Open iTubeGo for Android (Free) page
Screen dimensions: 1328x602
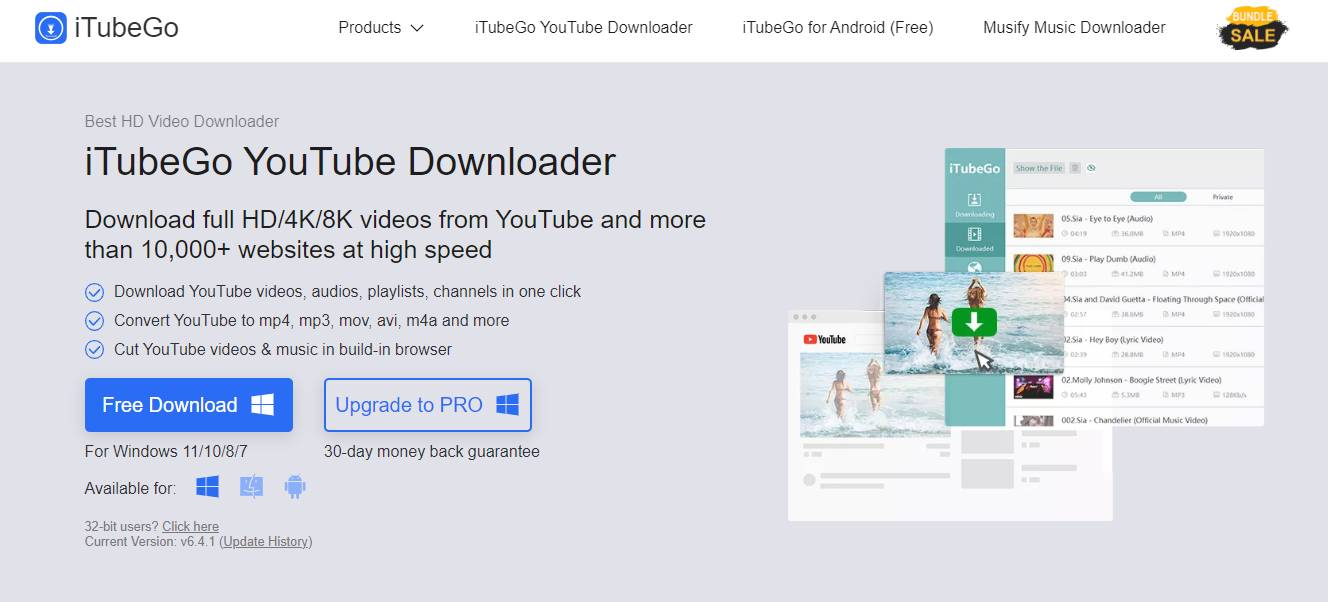[x=838, y=28]
